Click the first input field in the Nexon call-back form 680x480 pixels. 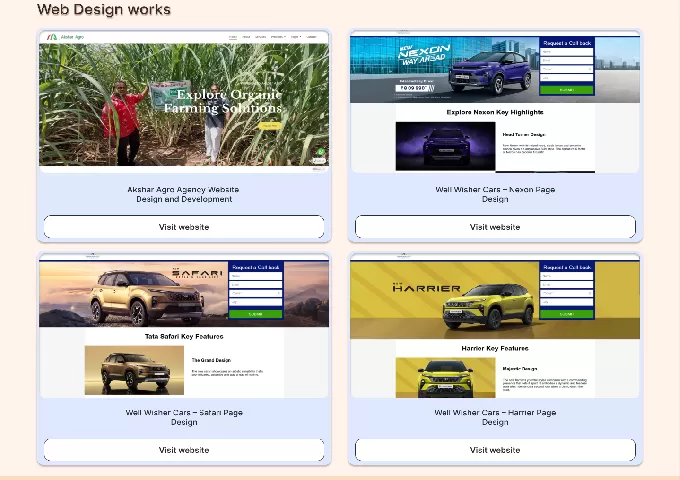click(x=567, y=53)
